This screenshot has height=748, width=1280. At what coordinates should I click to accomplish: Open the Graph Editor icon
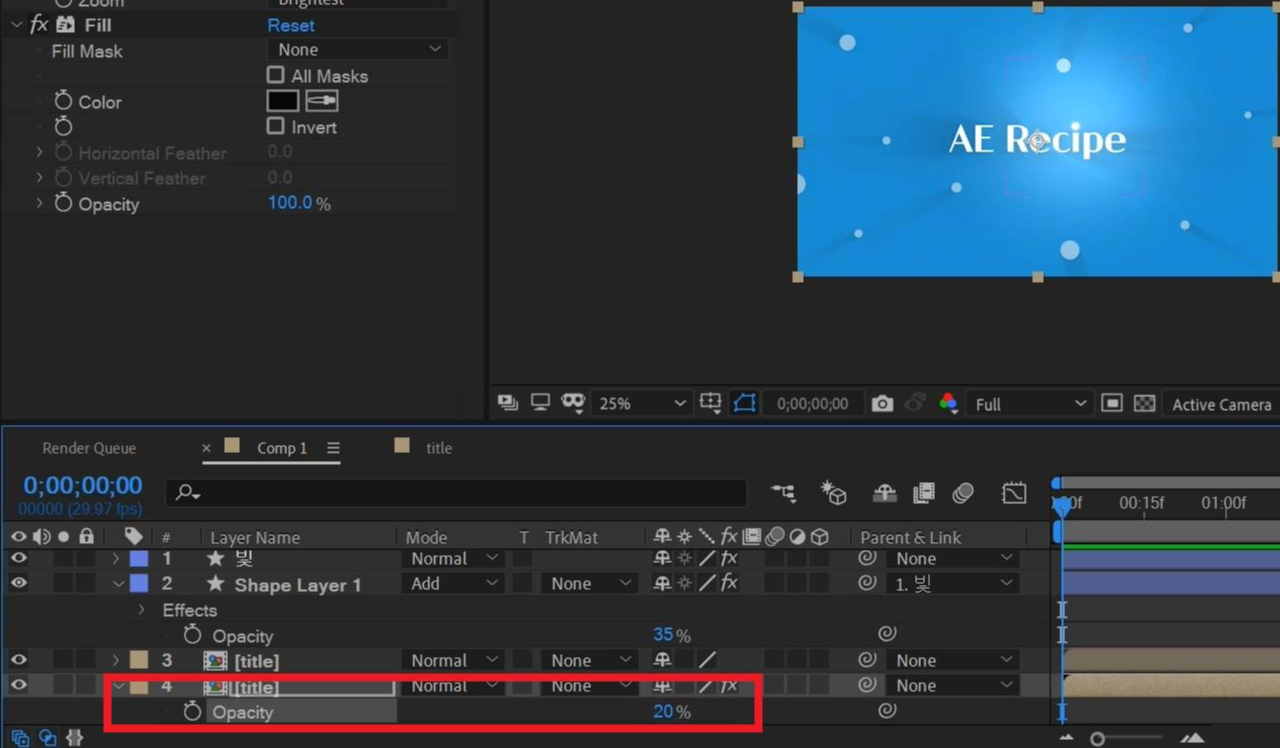coord(1014,492)
